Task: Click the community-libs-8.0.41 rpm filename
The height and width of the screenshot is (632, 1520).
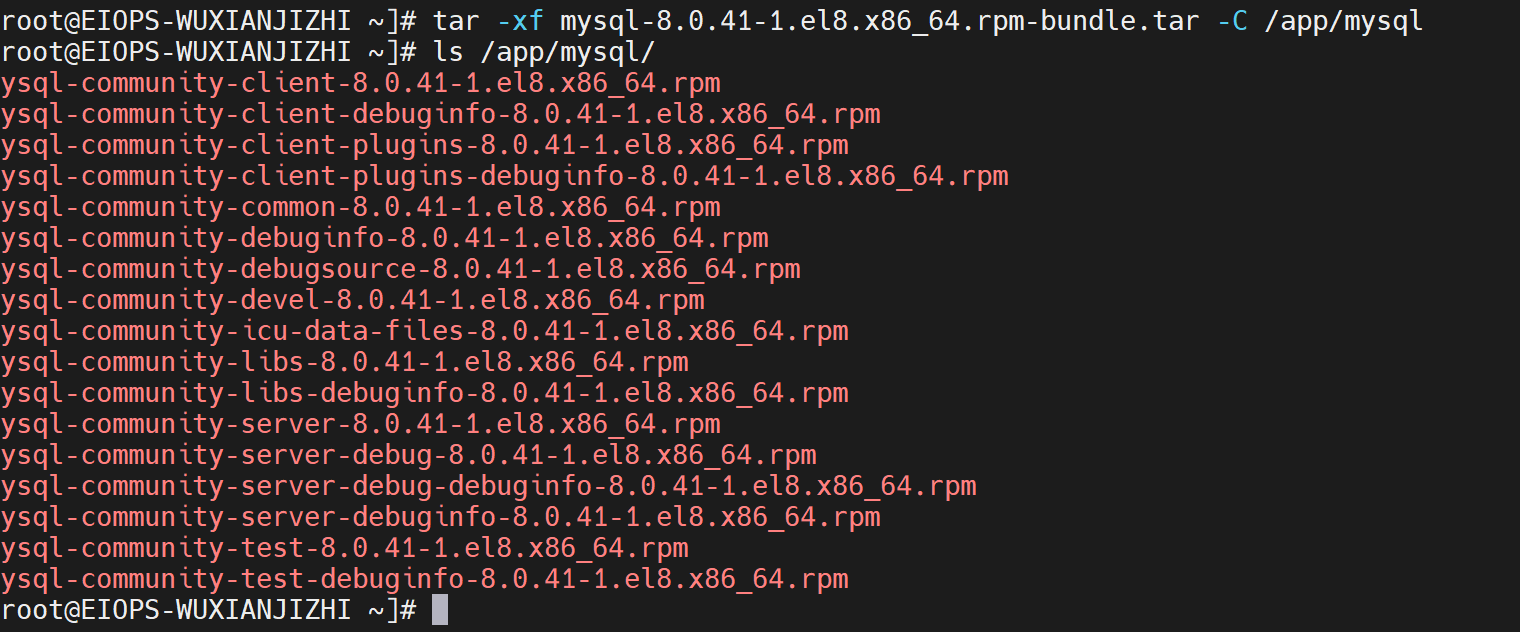Action: pos(344,362)
